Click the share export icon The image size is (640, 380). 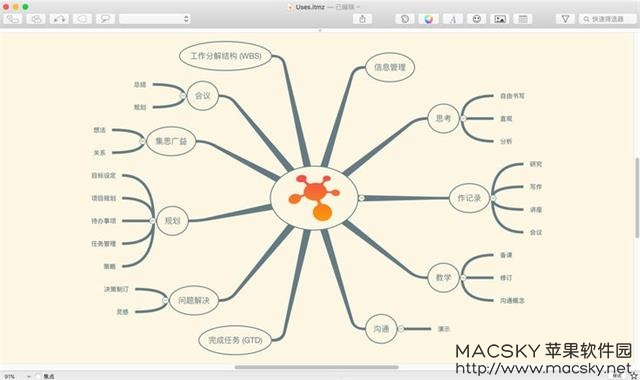tap(362, 19)
